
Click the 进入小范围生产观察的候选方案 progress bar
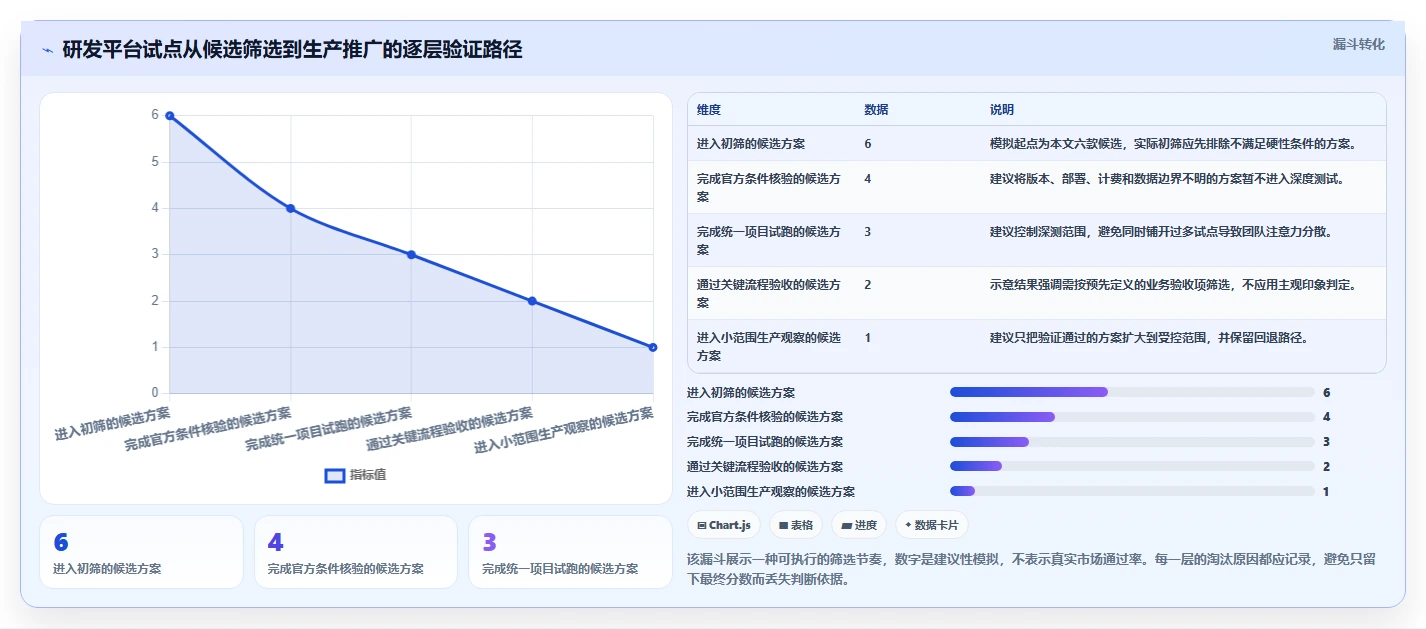(x=1132, y=491)
